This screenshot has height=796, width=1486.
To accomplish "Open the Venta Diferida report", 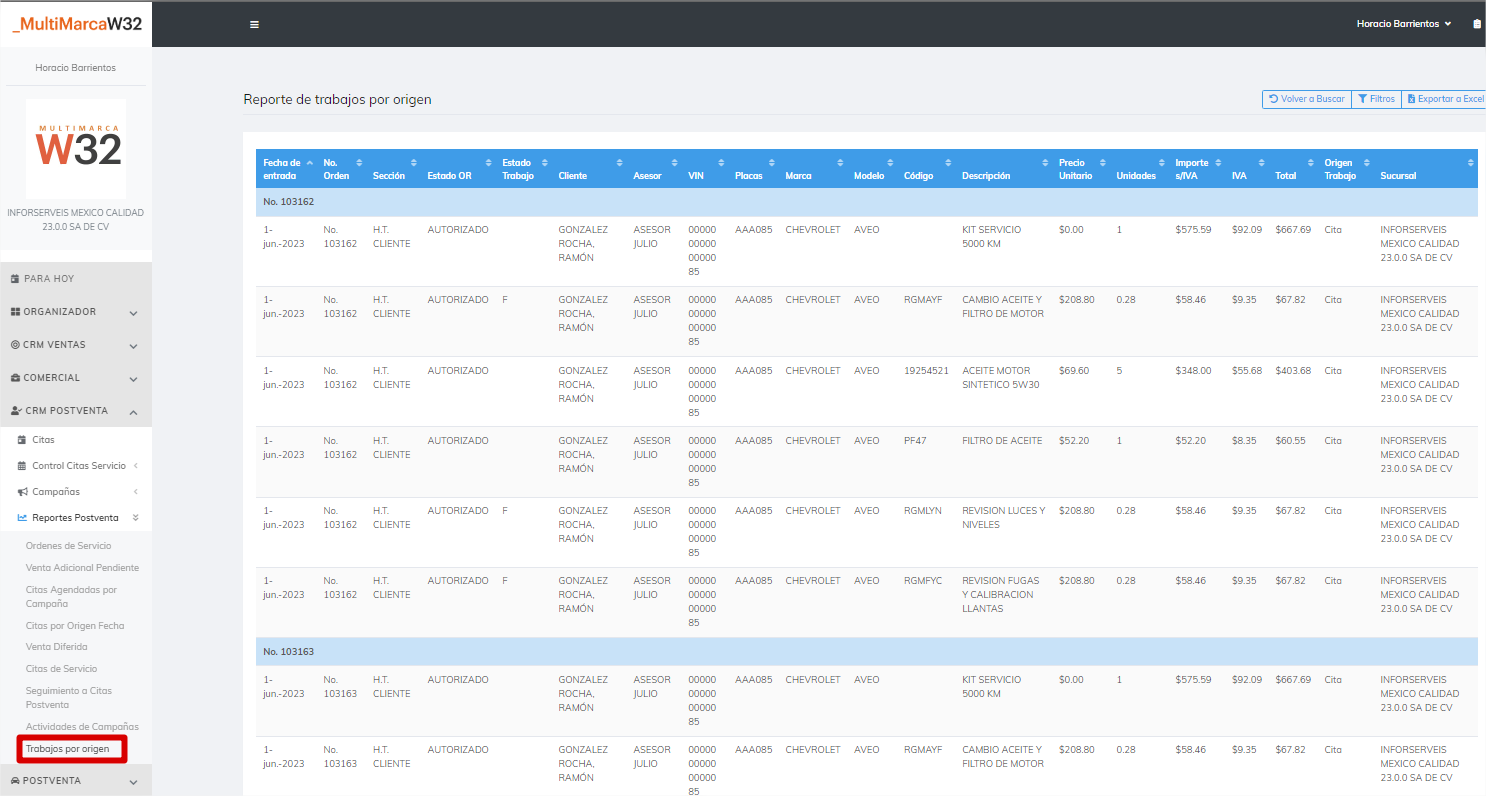I will coord(57,647).
